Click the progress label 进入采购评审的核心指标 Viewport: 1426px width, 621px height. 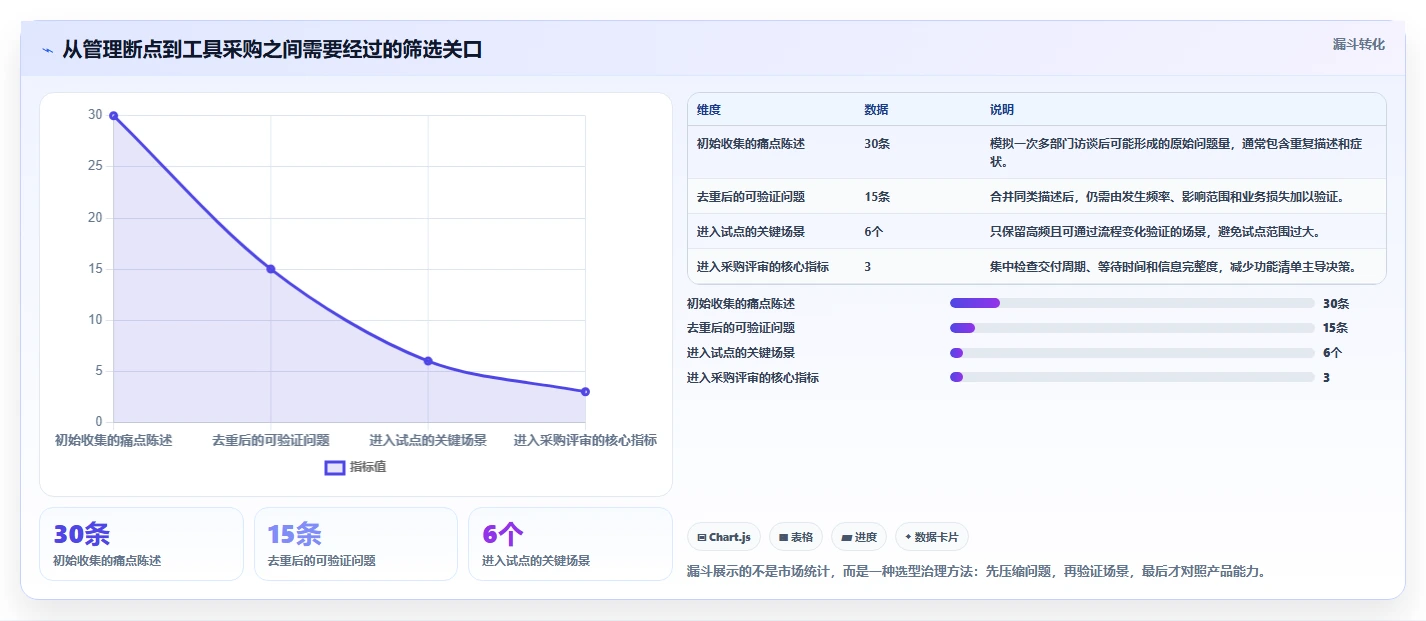click(x=753, y=378)
